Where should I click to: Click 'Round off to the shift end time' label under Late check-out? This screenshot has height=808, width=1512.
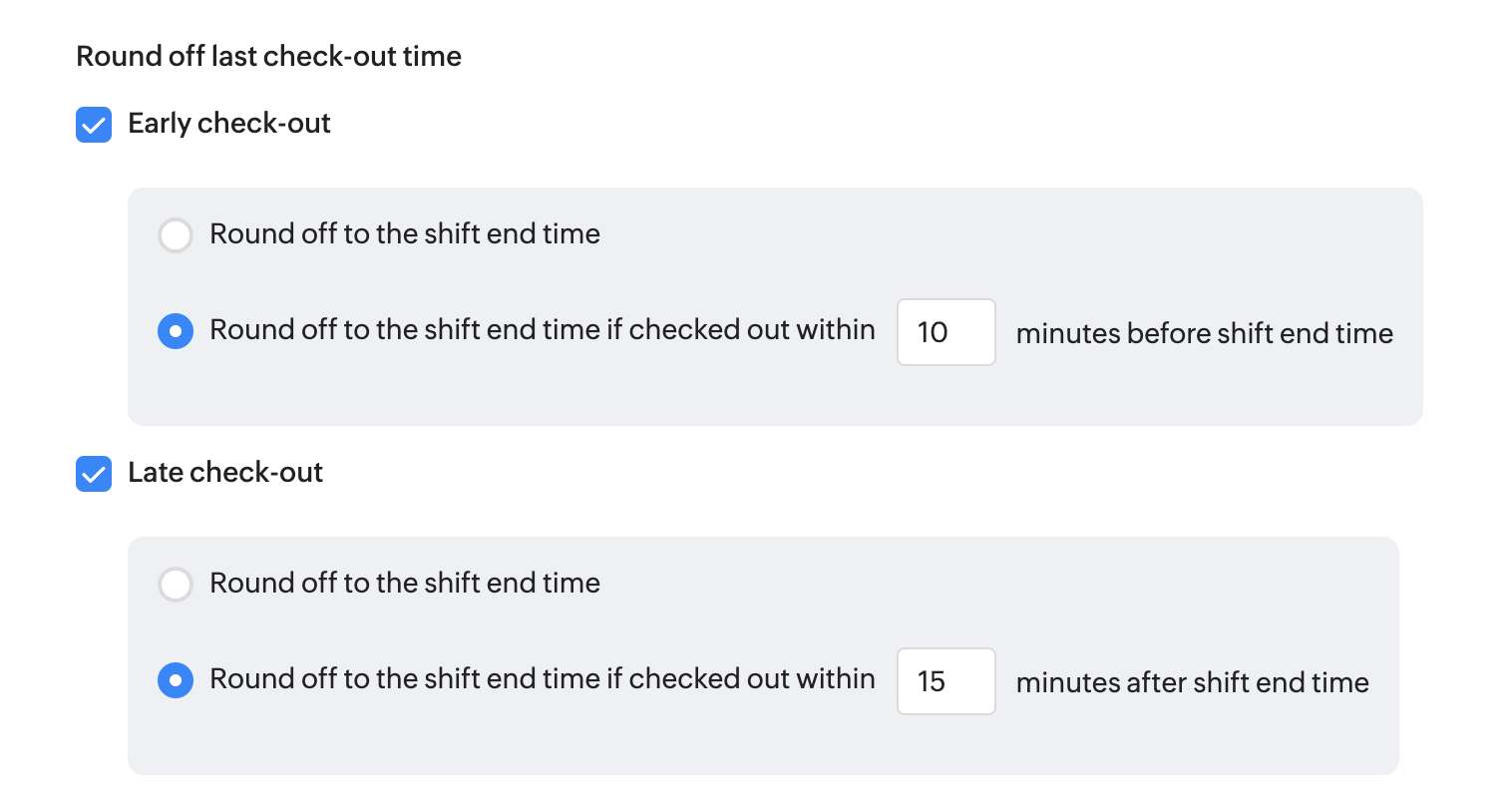(405, 584)
